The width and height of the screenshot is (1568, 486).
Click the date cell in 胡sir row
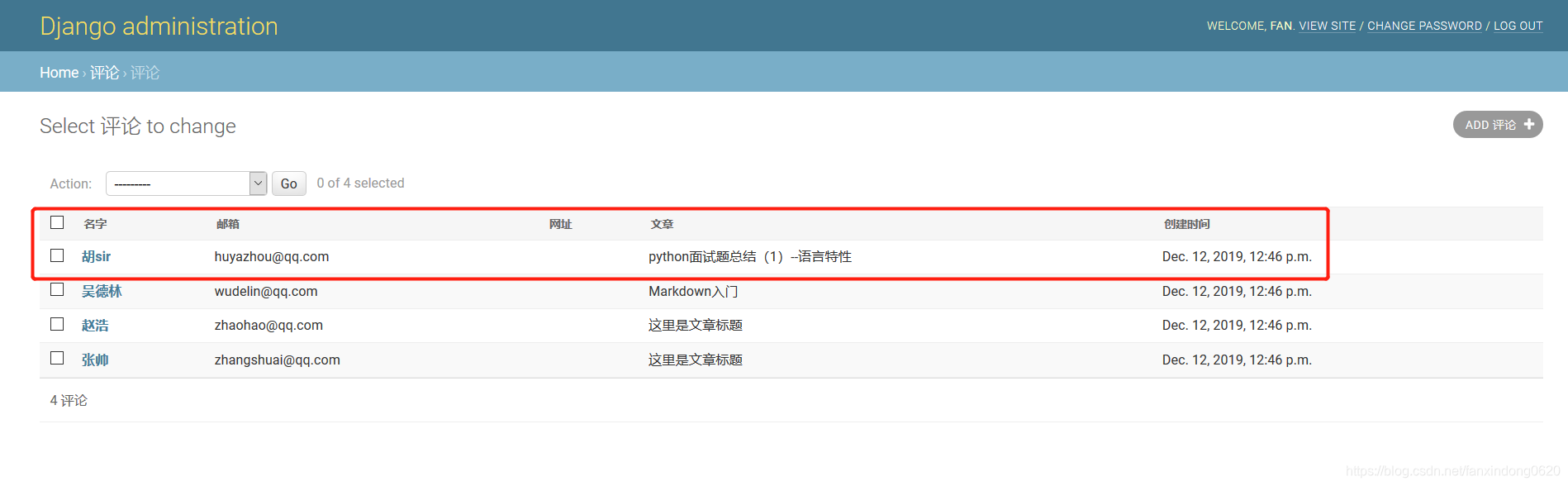coord(1237,257)
